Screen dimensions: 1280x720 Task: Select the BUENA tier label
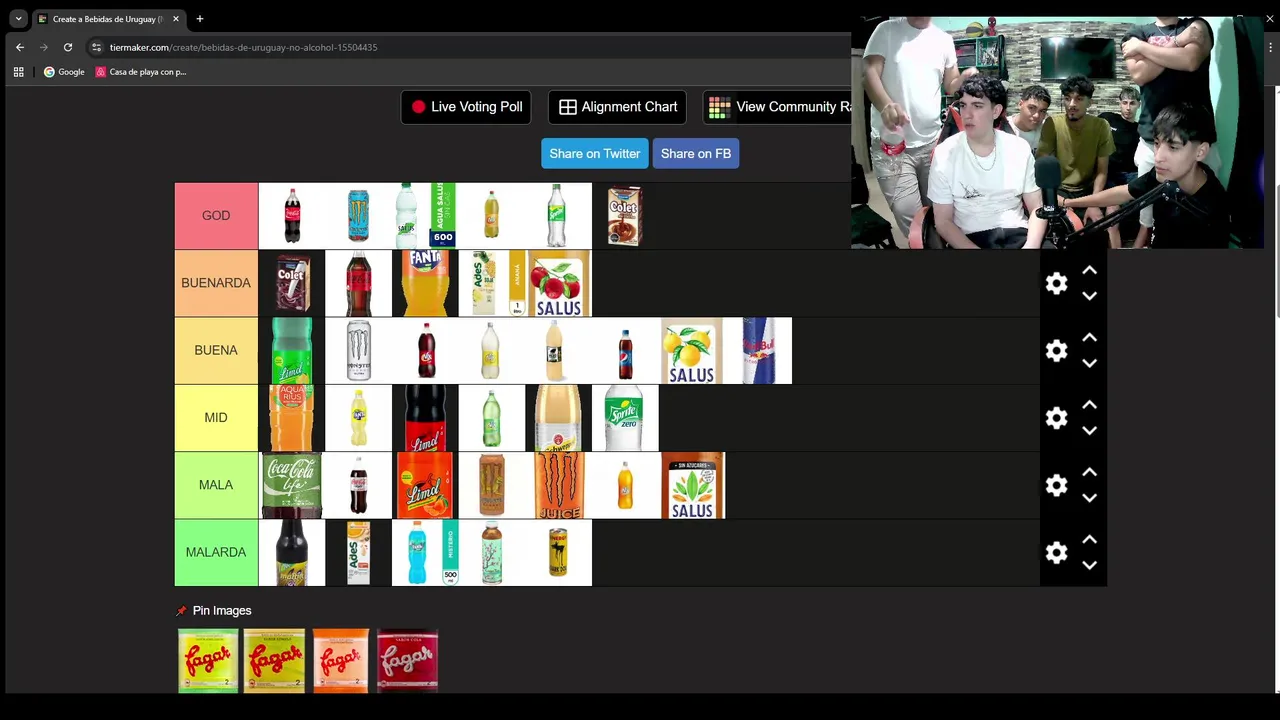[x=216, y=350]
